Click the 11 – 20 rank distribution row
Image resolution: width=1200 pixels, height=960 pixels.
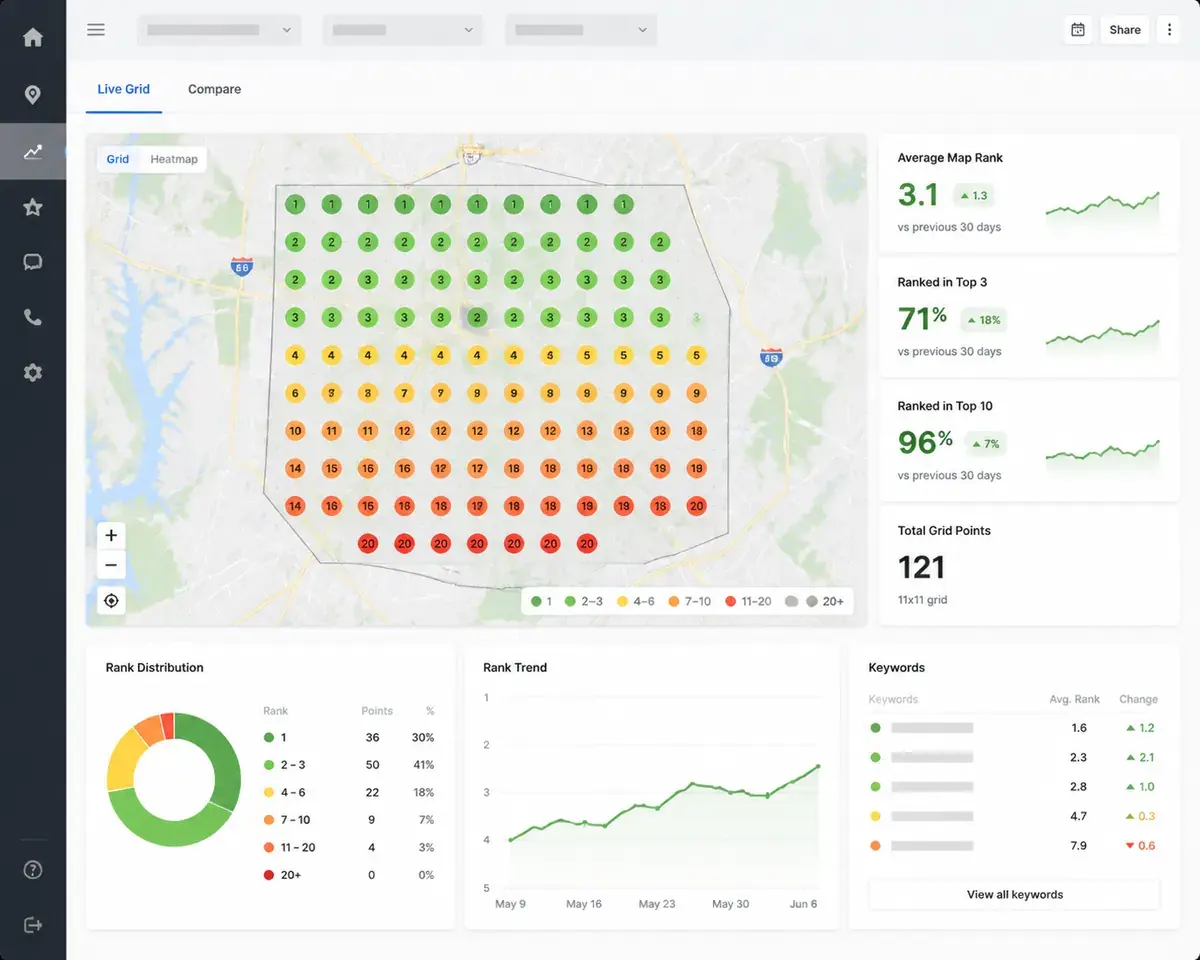point(348,847)
